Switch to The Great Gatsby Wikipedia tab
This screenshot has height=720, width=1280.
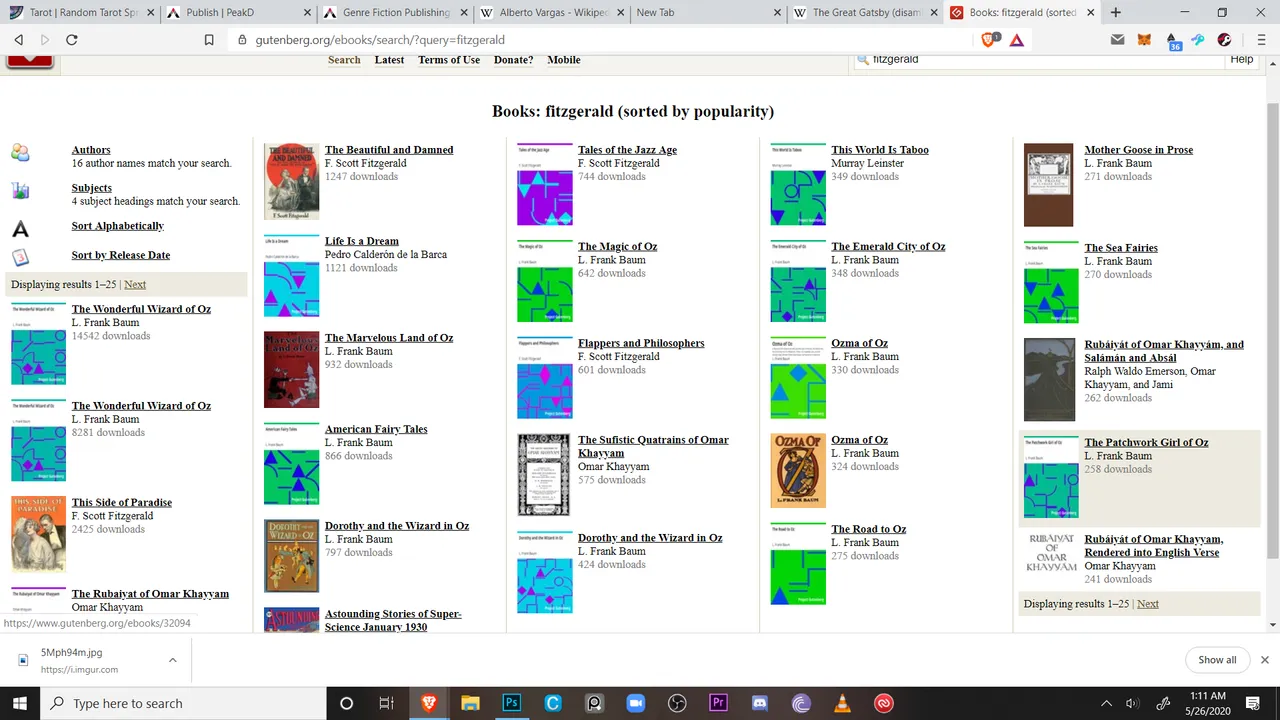[864, 13]
